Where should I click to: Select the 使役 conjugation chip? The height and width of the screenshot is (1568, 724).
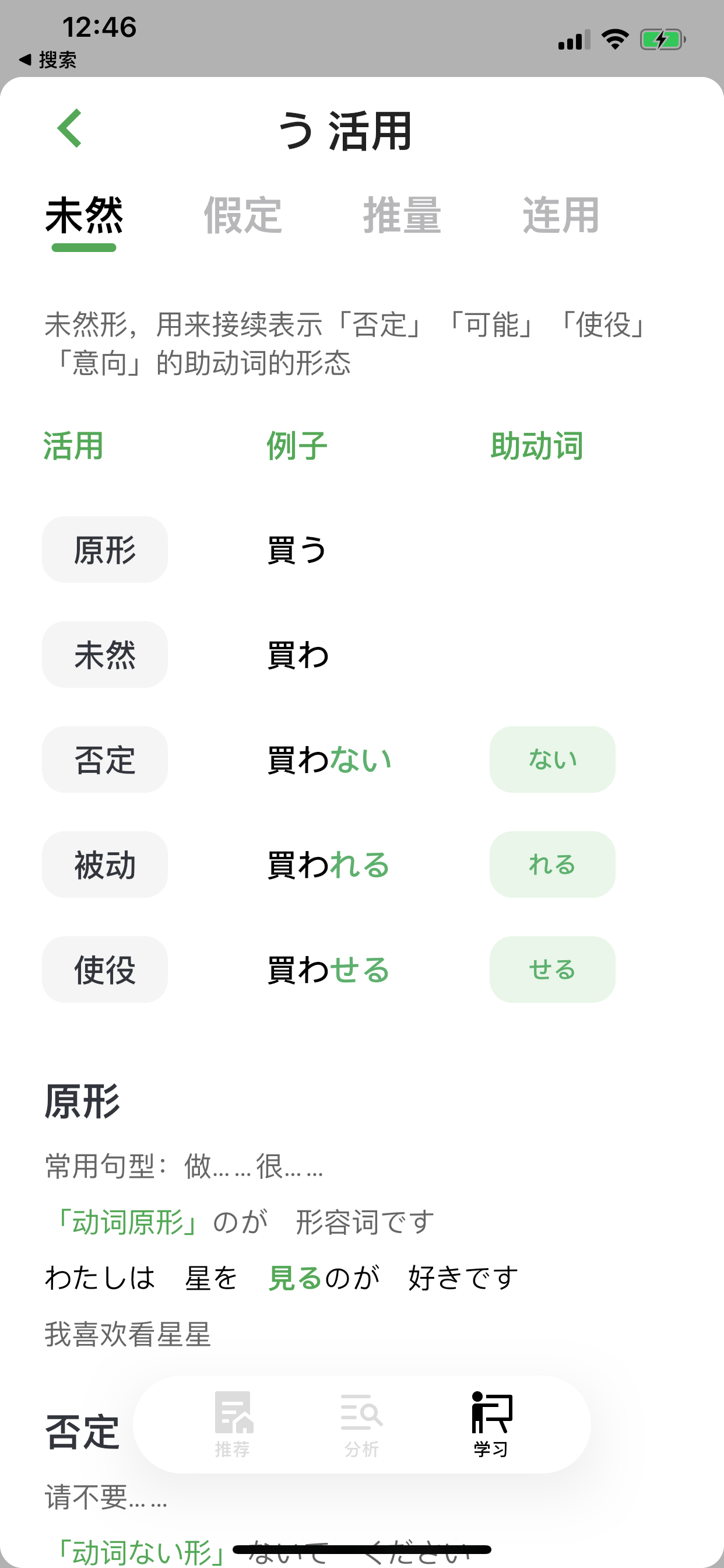105,970
